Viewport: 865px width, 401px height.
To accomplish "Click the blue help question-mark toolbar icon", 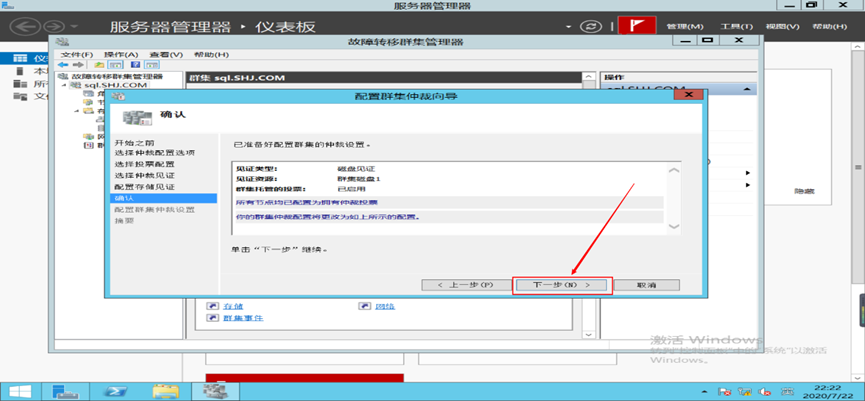I will click(x=134, y=65).
